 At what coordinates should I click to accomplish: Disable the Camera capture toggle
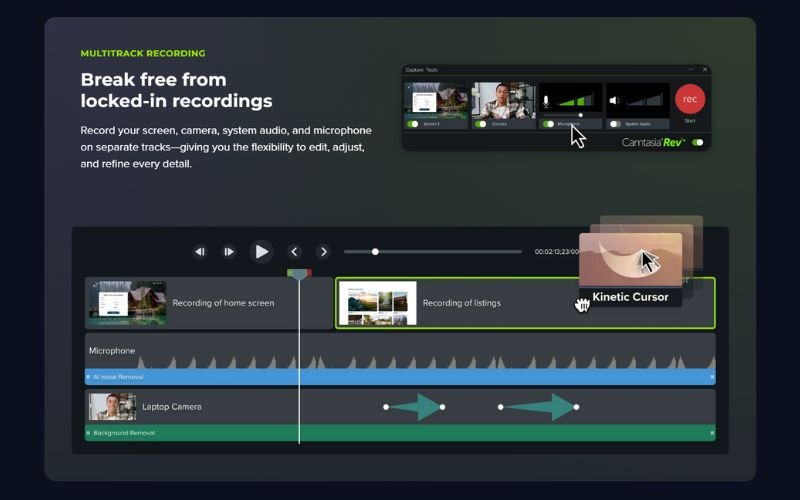481,124
